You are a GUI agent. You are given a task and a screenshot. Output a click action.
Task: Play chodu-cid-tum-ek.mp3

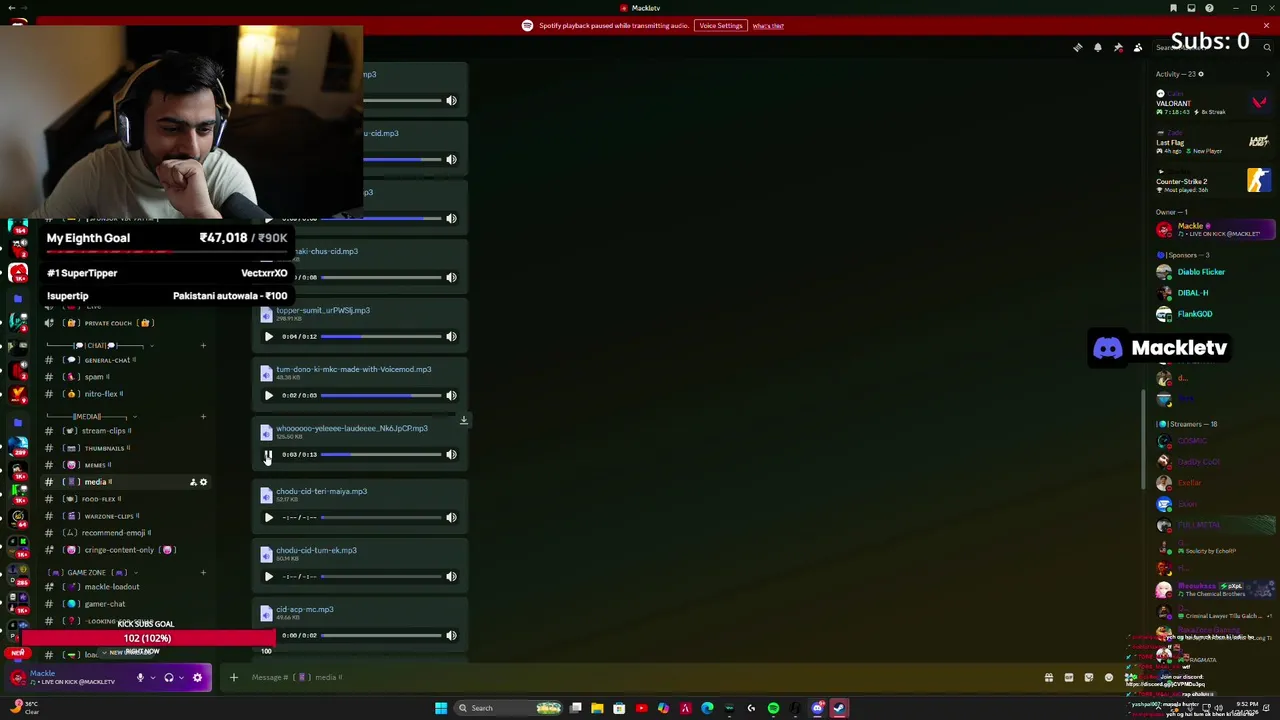click(268, 577)
